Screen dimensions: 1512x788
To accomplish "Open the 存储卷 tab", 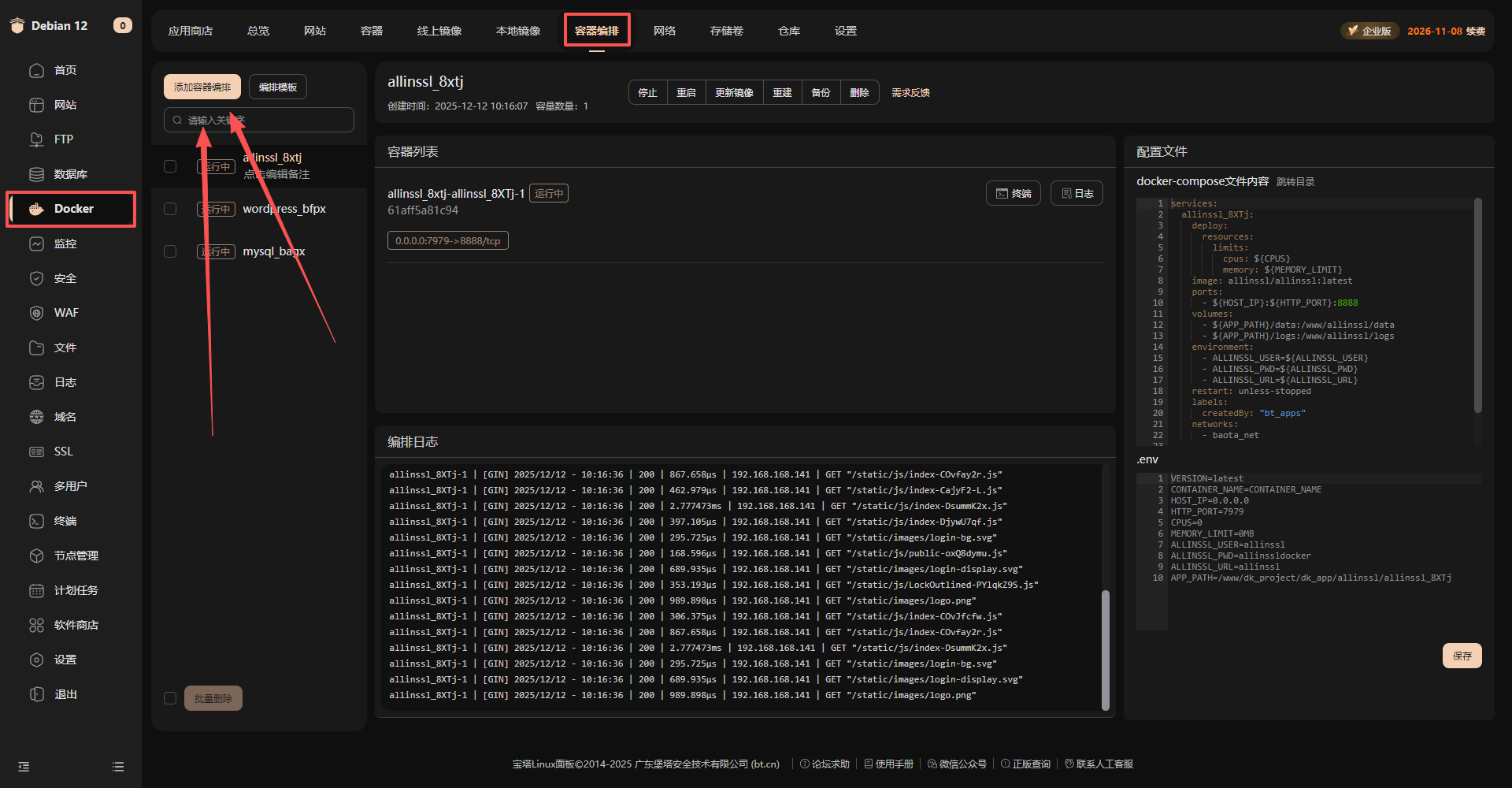I will [726, 31].
